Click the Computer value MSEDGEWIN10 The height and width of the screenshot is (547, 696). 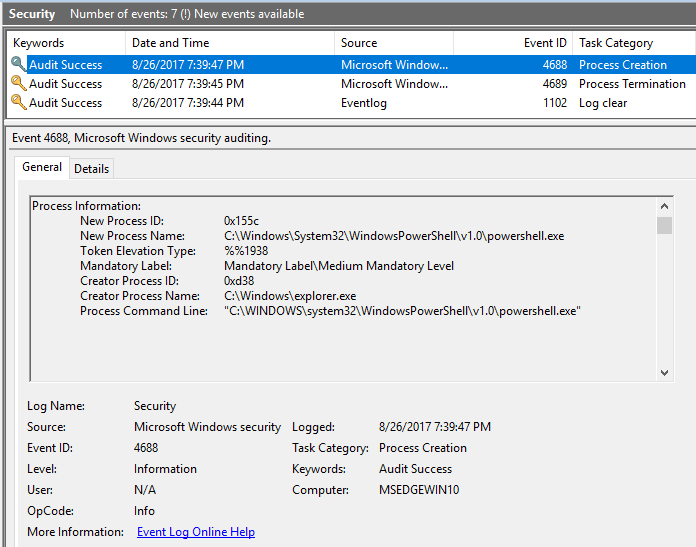(419, 490)
